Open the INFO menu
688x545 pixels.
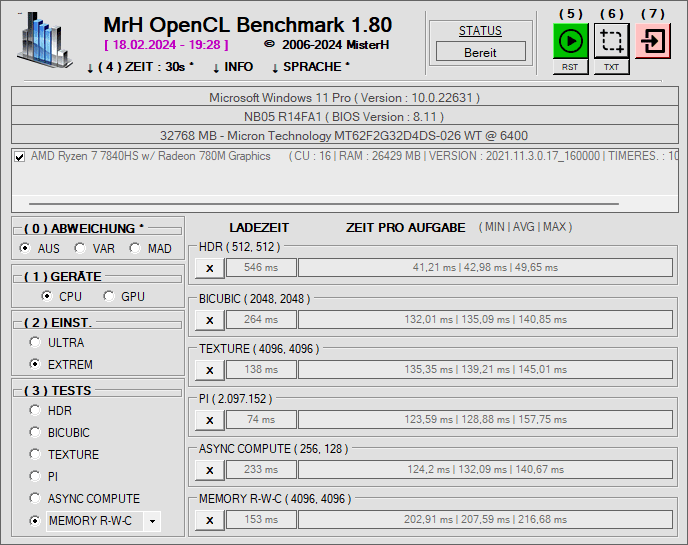click(233, 67)
